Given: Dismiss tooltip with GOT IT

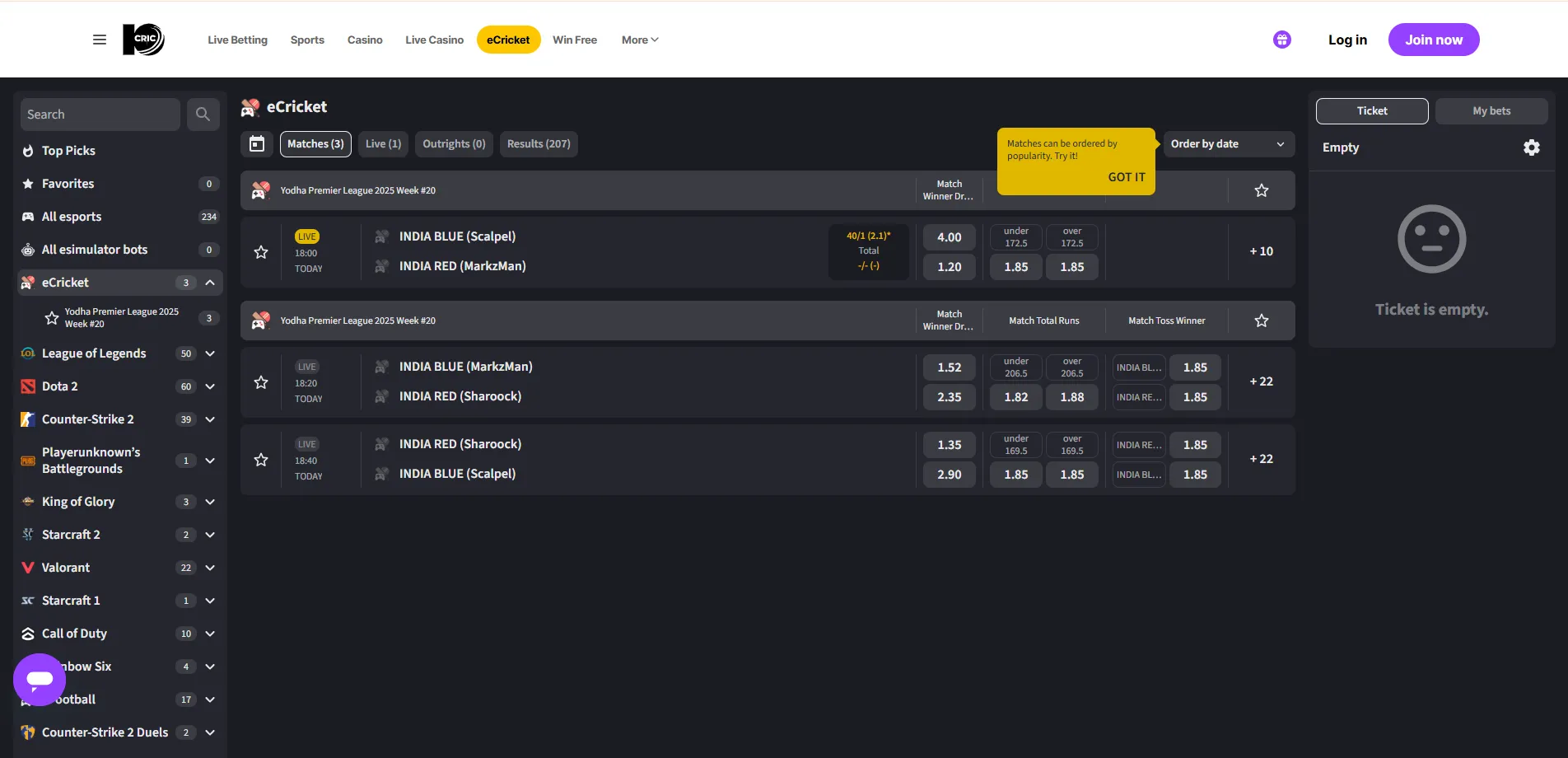Looking at the screenshot, I should tap(1127, 177).
